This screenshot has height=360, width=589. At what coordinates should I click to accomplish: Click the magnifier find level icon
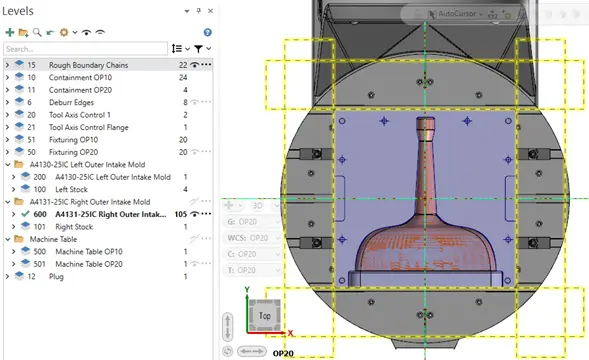pyautogui.click(x=37, y=32)
